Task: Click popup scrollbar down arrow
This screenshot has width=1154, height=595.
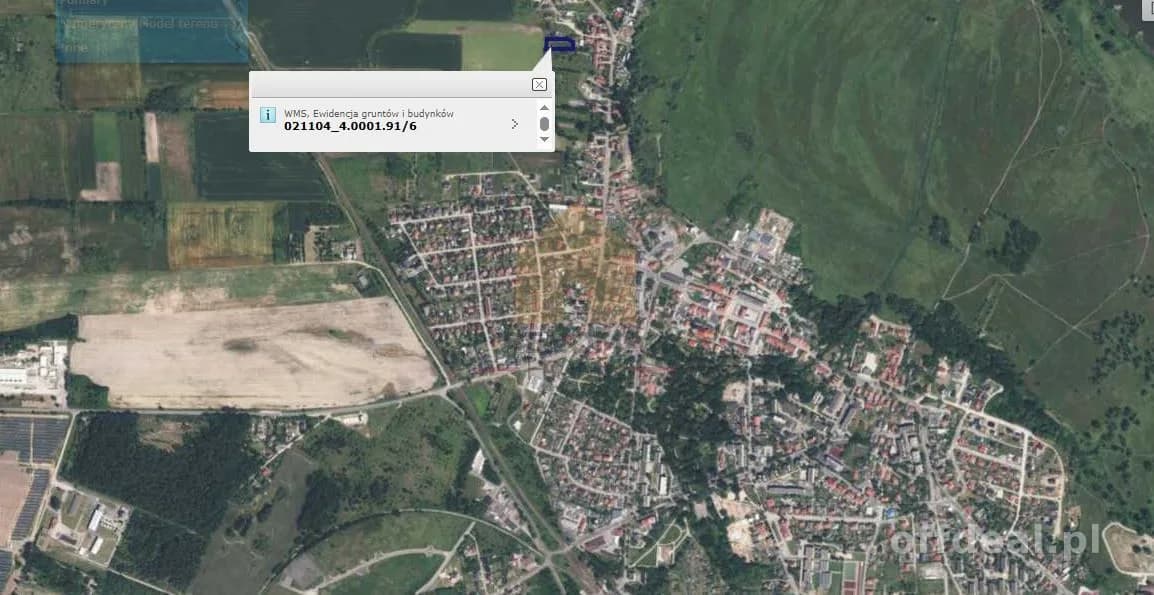Action: tap(544, 138)
